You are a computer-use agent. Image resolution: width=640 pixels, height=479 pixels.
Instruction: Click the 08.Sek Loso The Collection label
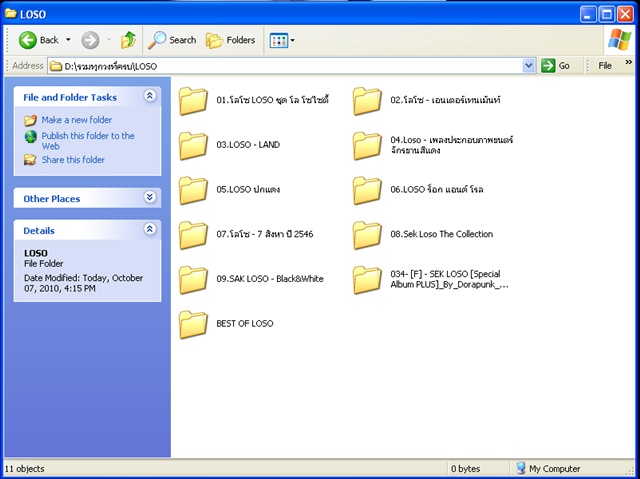pos(442,234)
